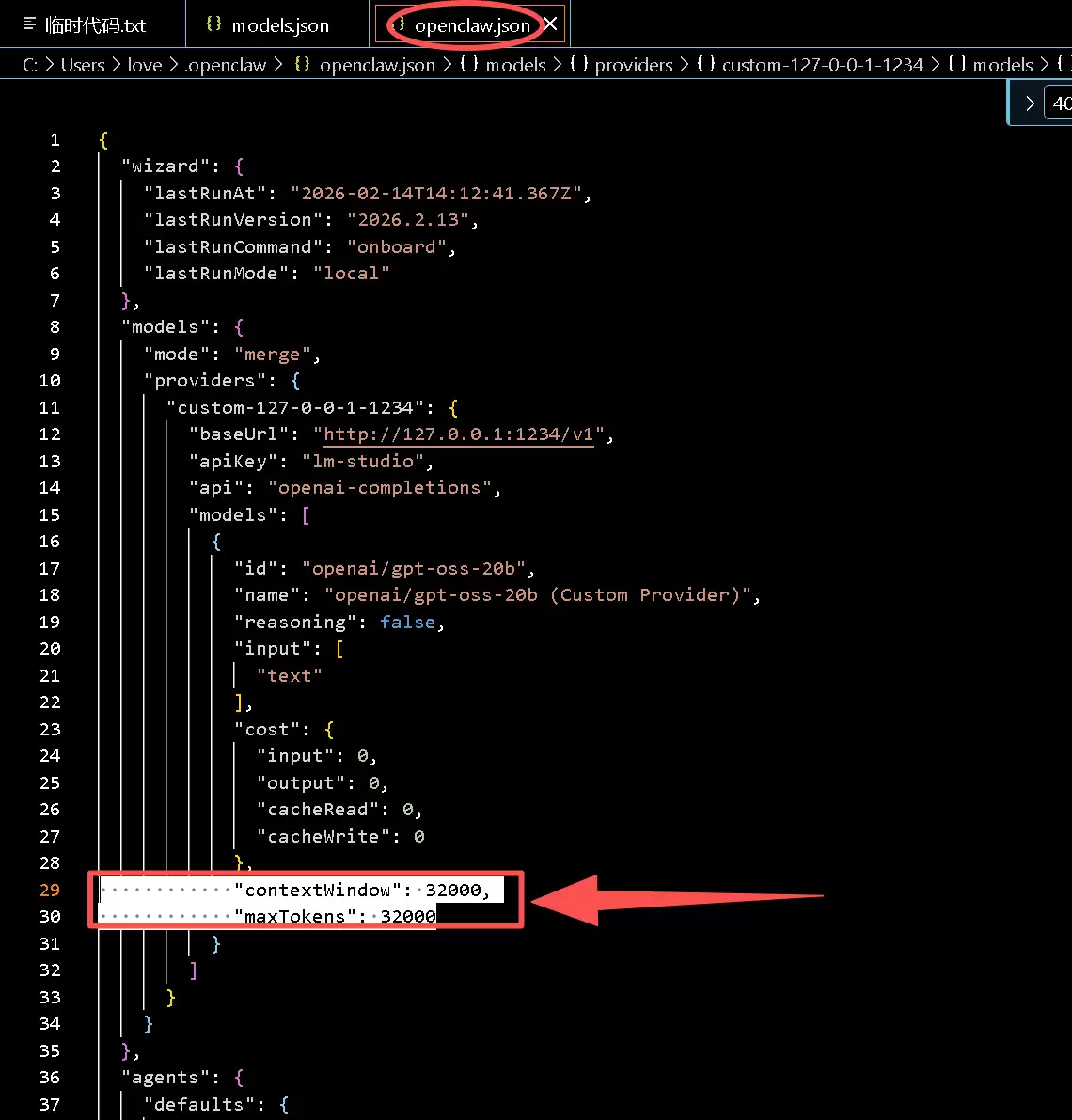1072x1120 pixels.
Task: Click the openclaw.json breadcrumb file item
Action: (376, 65)
